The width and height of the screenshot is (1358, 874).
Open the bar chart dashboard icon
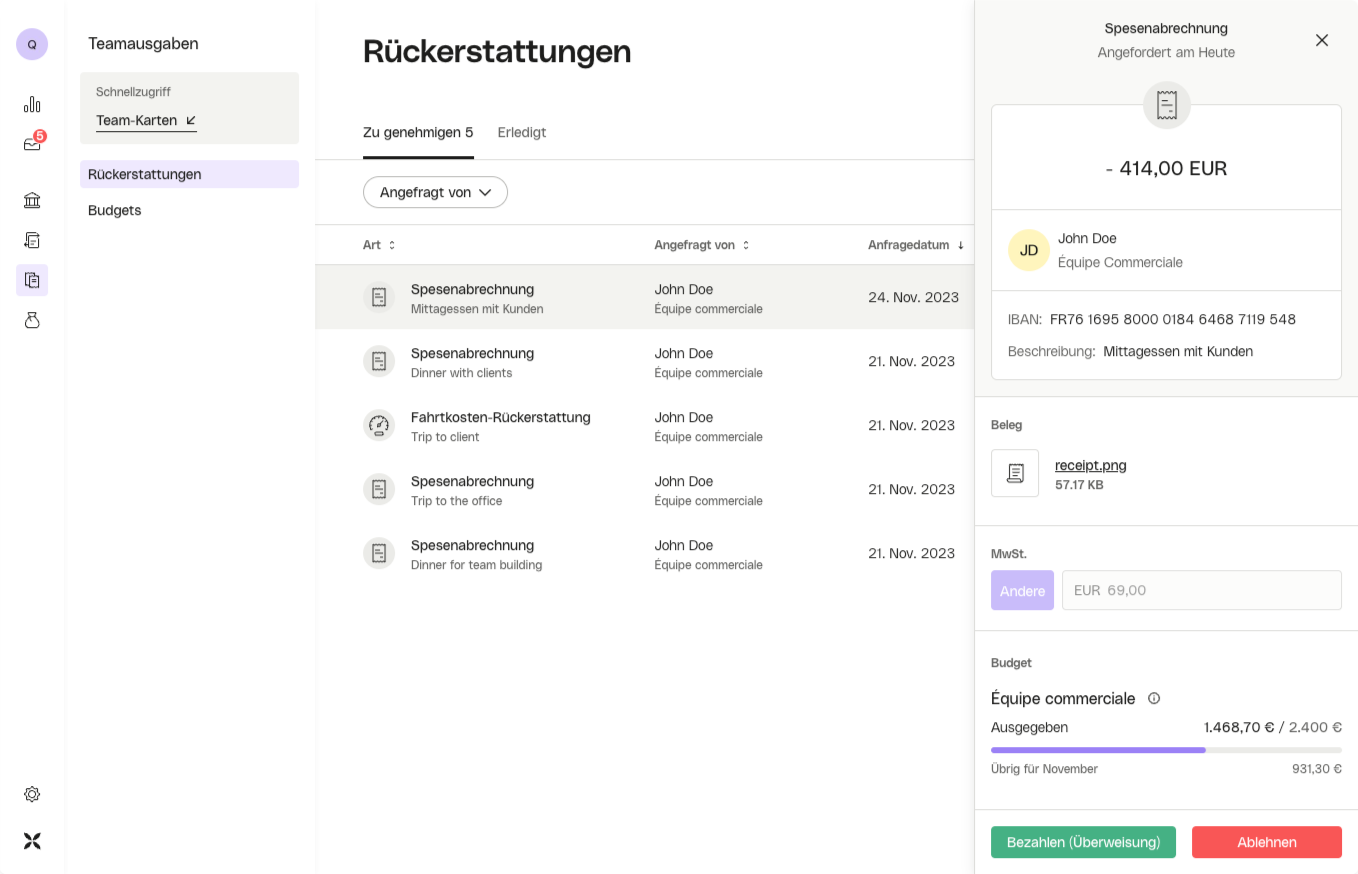click(32, 104)
